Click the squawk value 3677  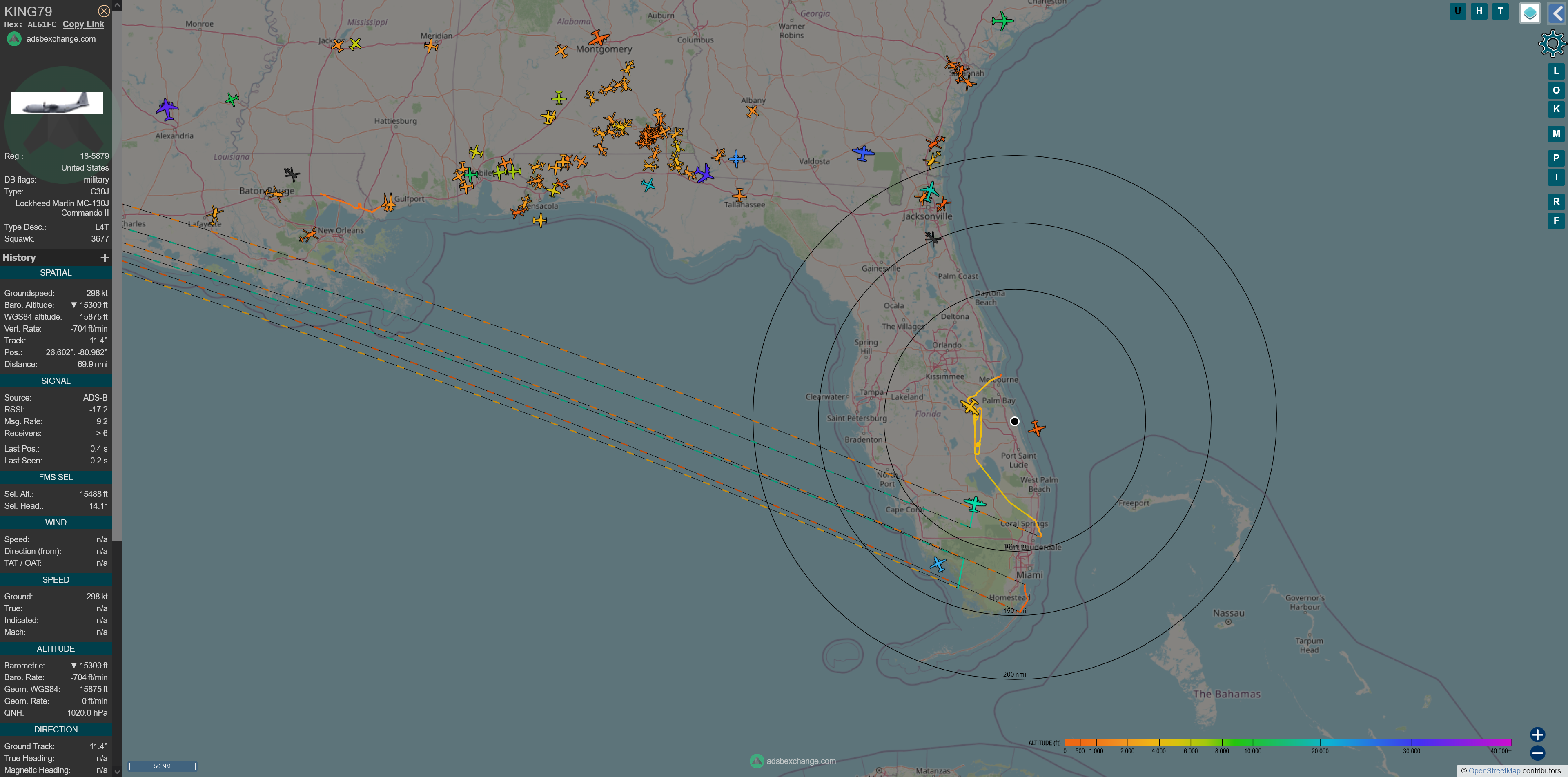pos(100,239)
